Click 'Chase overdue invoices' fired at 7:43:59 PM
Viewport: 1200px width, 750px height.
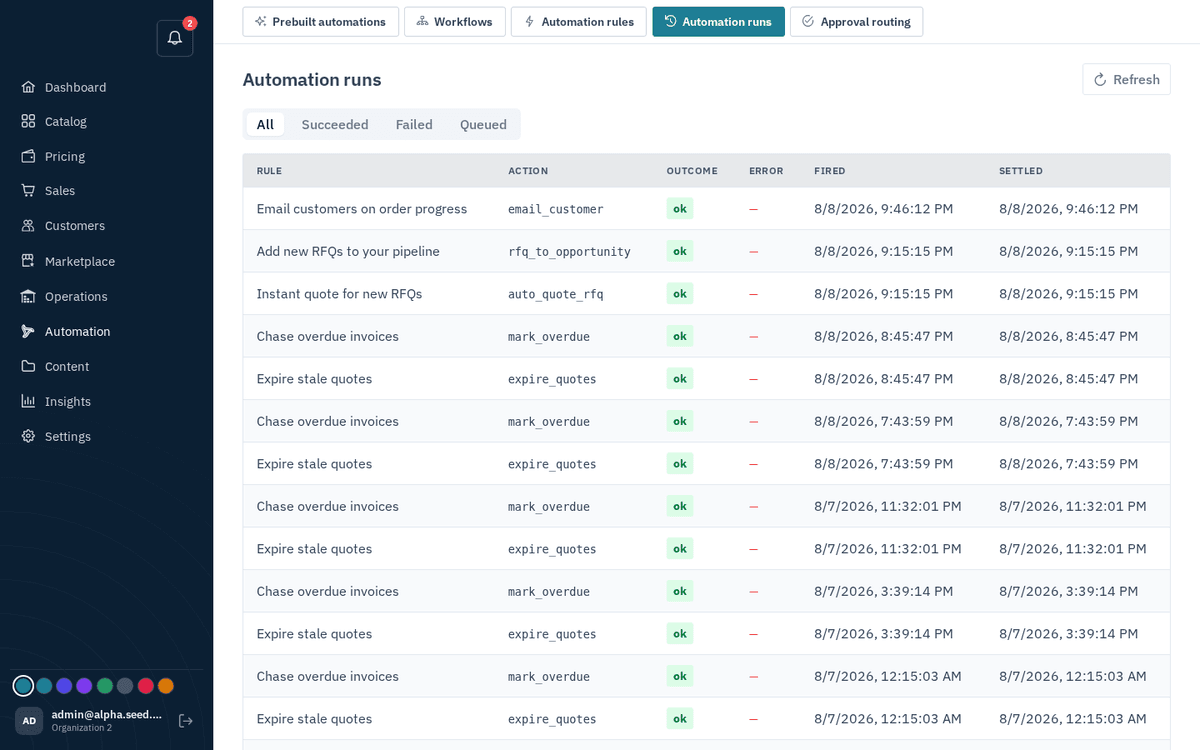point(327,421)
